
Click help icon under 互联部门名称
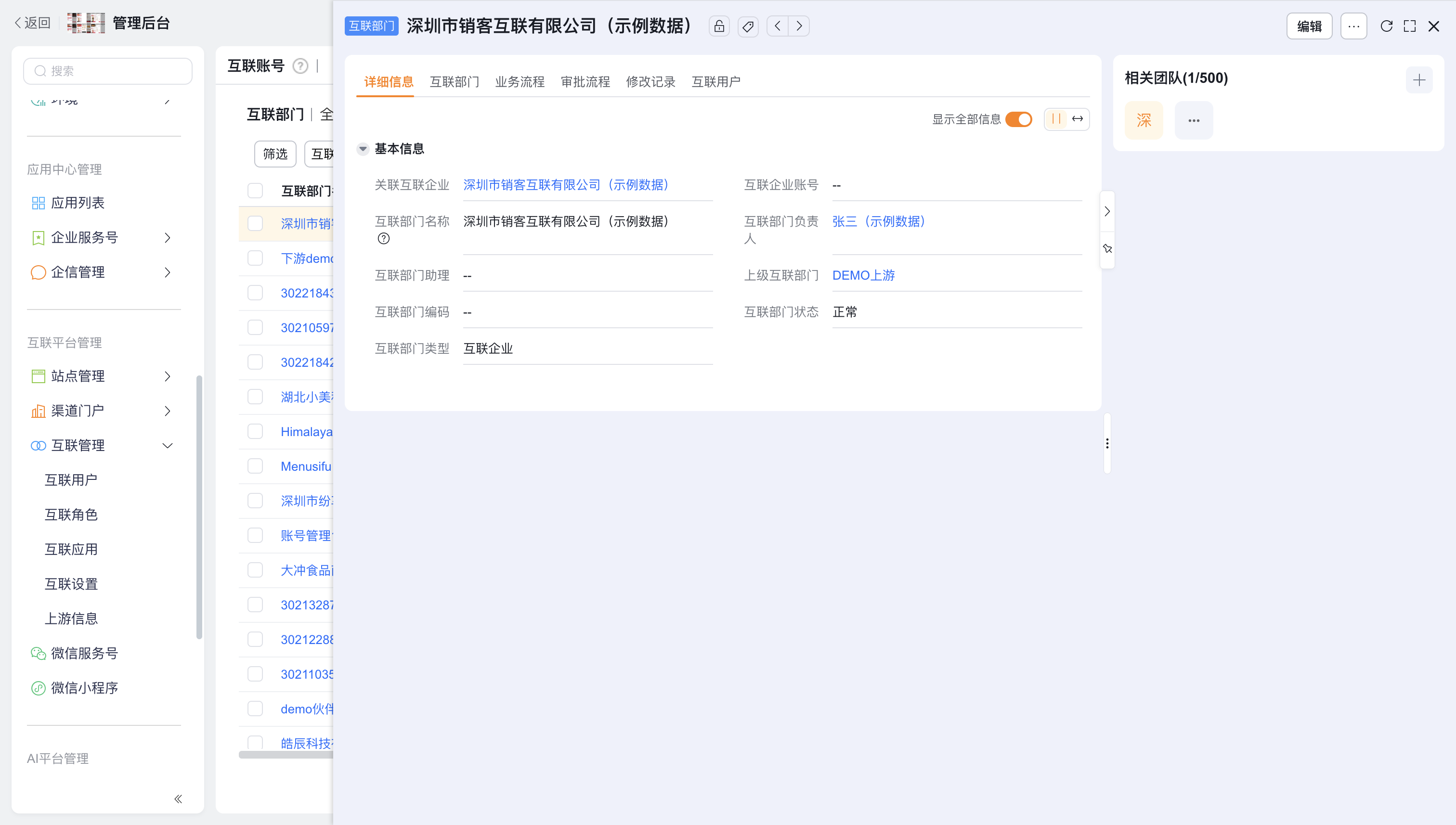pos(384,239)
